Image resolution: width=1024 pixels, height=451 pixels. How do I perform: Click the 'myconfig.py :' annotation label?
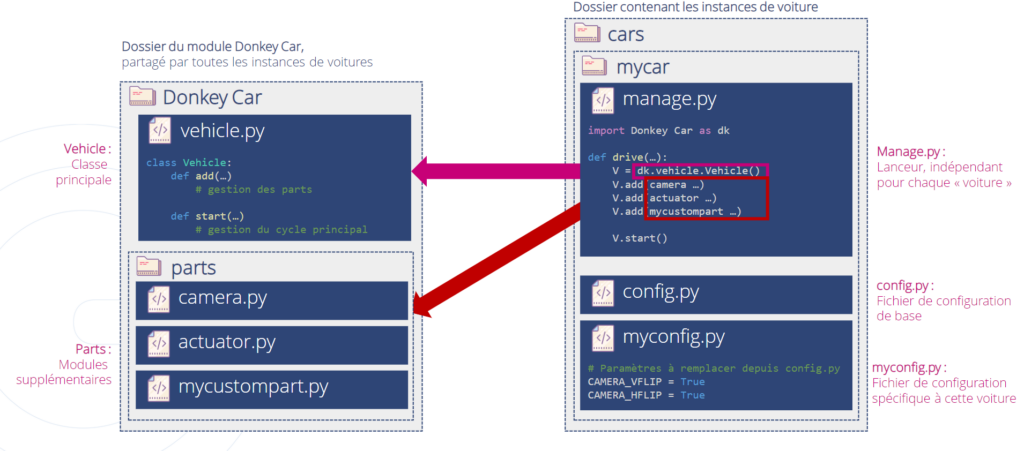coord(911,367)
